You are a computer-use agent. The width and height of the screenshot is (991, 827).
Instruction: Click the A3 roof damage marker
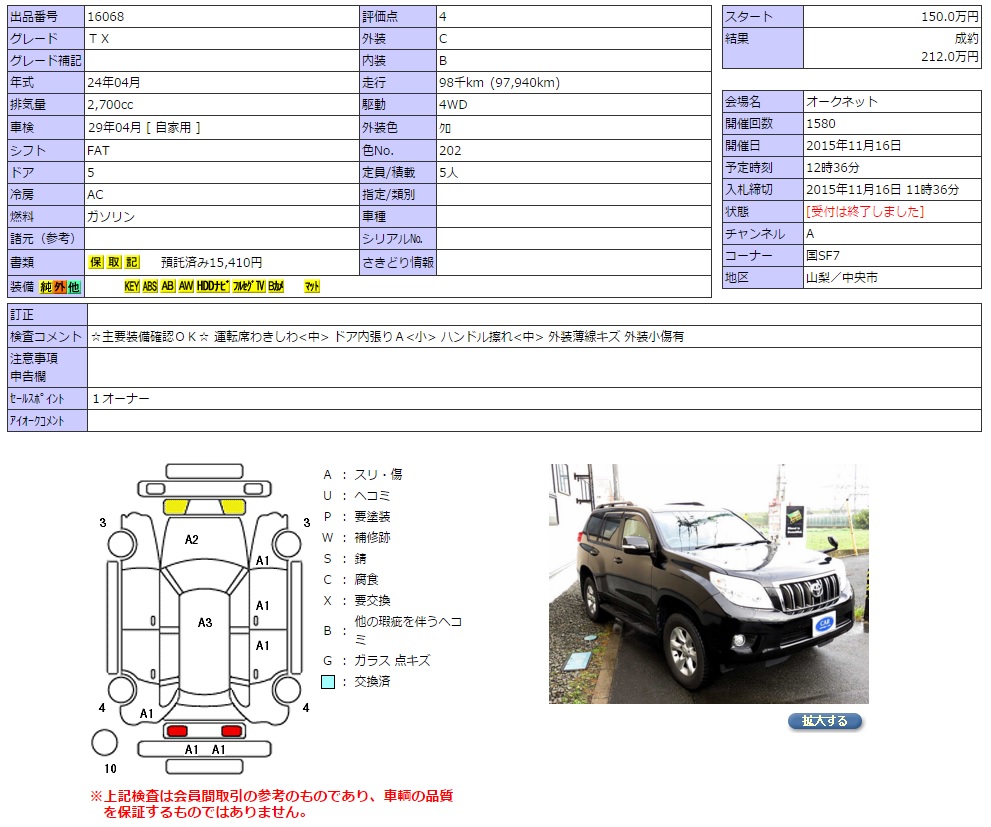tap(204, 622)
